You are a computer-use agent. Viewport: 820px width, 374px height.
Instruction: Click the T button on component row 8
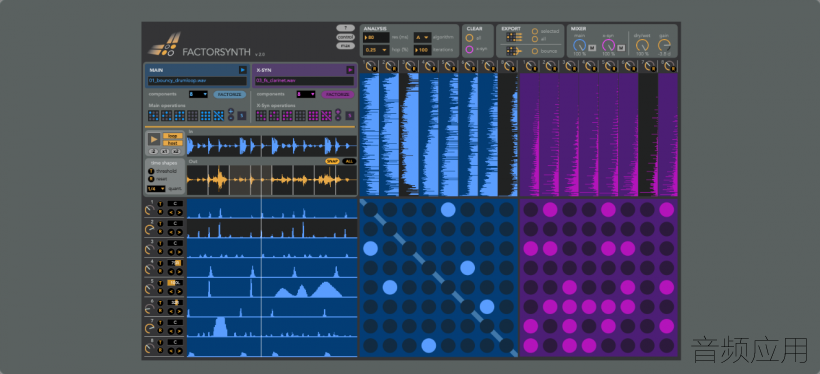[160, 342]
